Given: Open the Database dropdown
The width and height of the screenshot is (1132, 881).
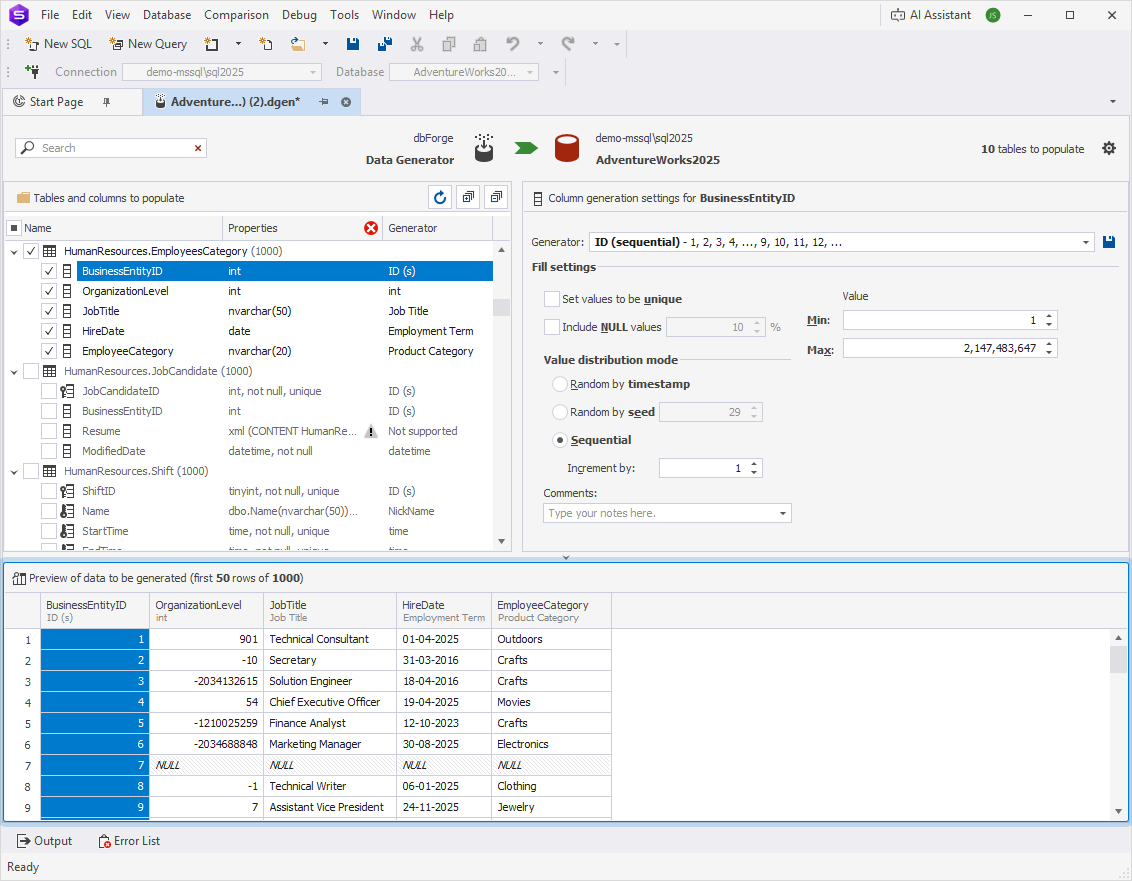Looking at the screenshot, I should point(530,72).
